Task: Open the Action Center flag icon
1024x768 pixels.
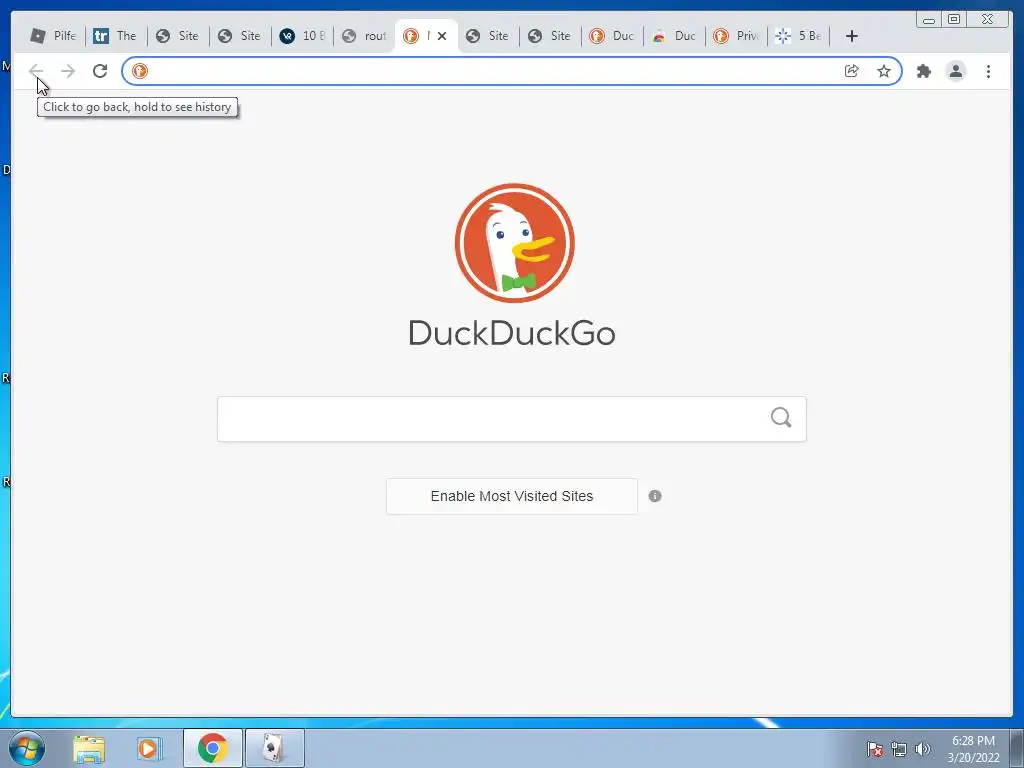Action: (875, 749)
